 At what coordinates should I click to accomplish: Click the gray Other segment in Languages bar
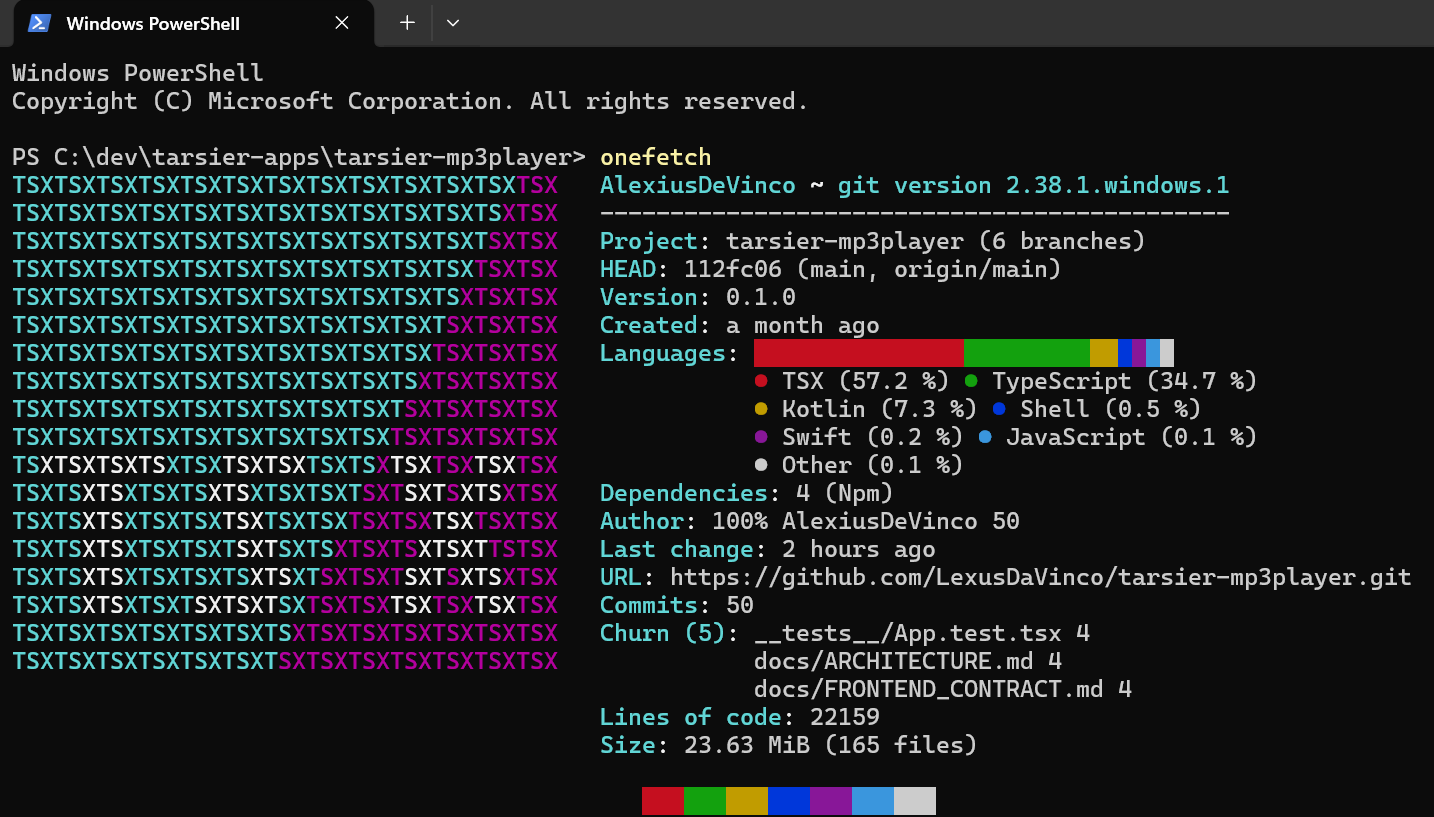[x=1167, y=353]
